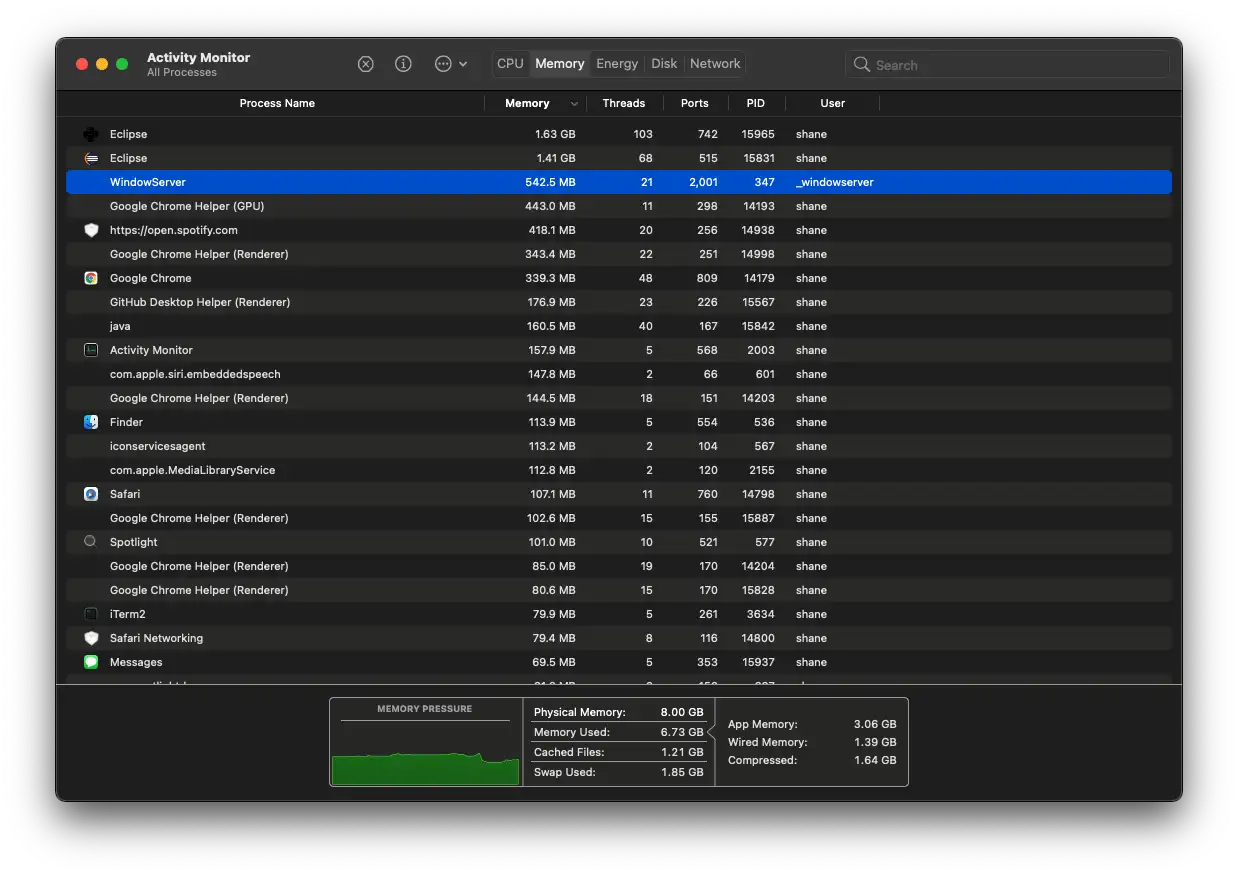This screenshot has height=875, width=1238.
Task: Click the Memory Used 6.73 GB value
Action: coord(682,732)
